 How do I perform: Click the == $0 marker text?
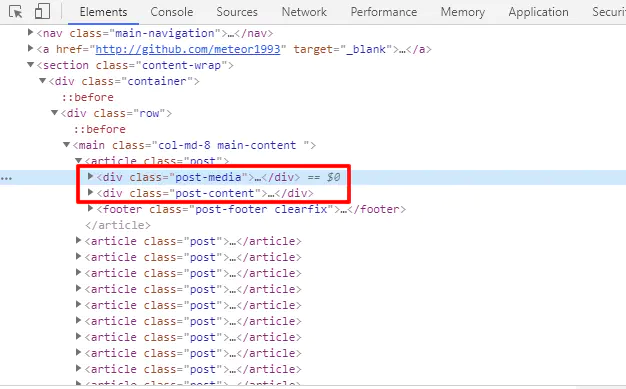tap(324, 177)
